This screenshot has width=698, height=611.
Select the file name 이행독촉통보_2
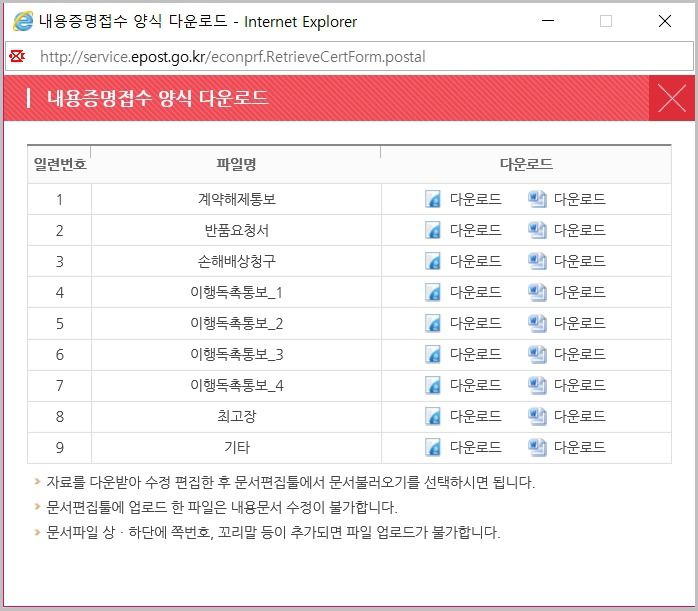click(236, 324)
